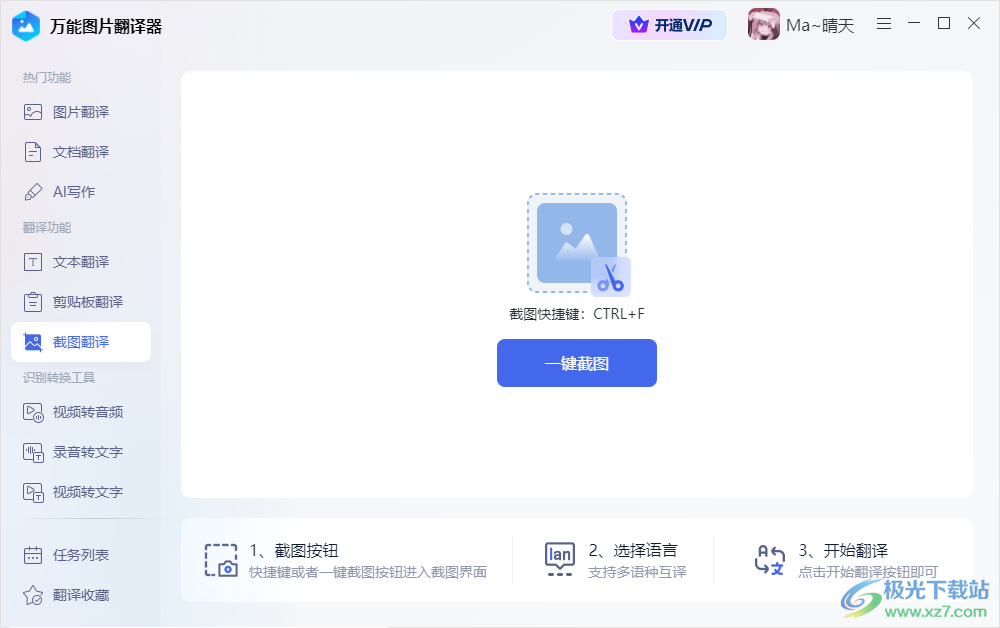Switch to 文本翻译 menu label

81,262
